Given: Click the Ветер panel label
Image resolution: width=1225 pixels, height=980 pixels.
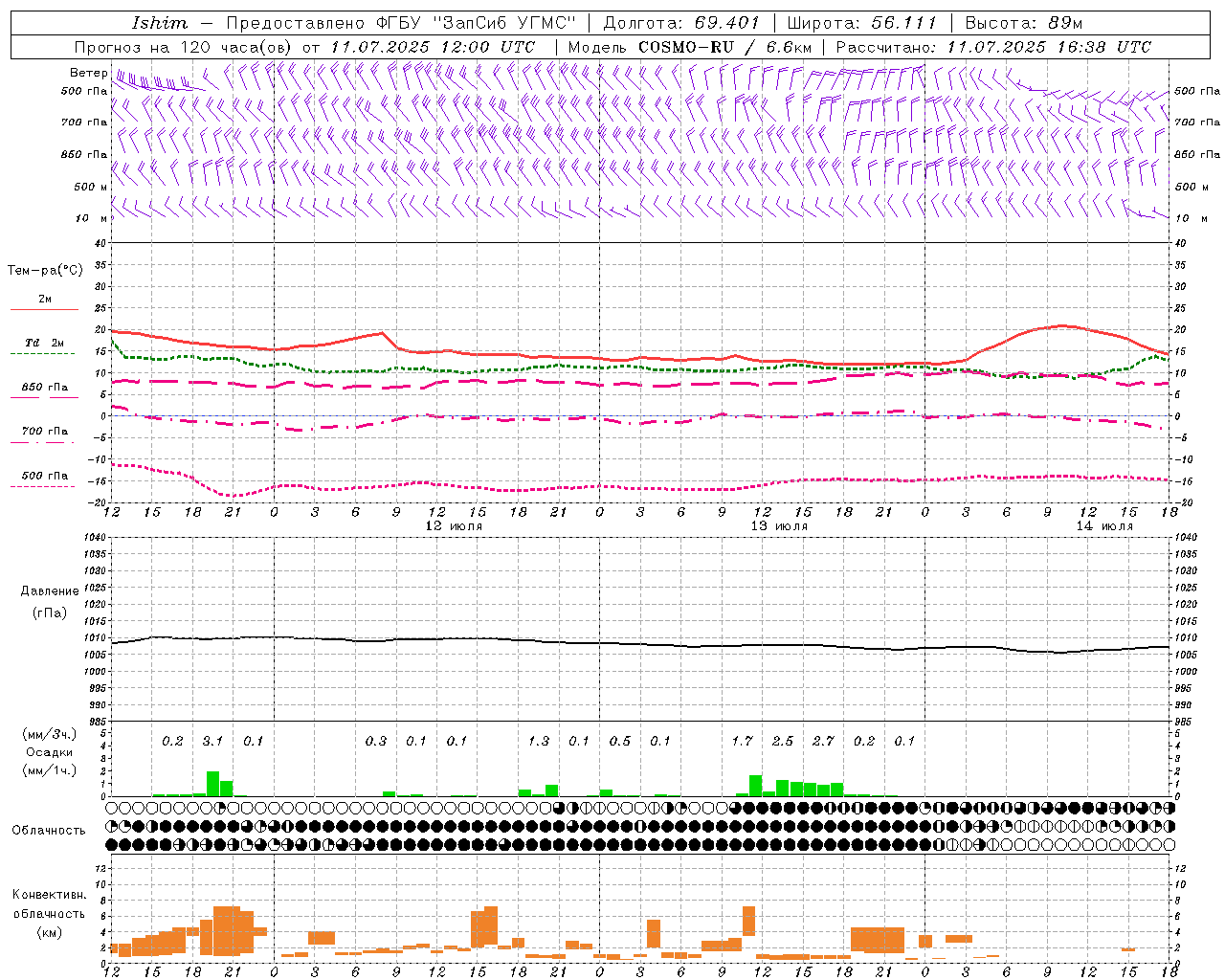Looking at the screenshot, I should 88,73.
